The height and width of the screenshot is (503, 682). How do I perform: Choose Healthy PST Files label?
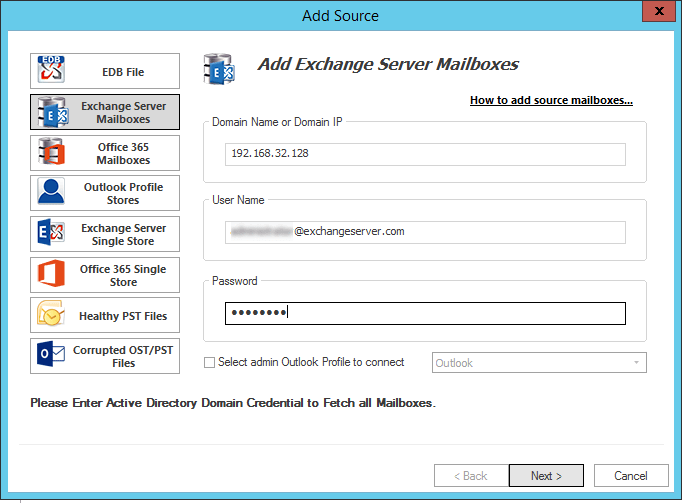click(123, 316)
